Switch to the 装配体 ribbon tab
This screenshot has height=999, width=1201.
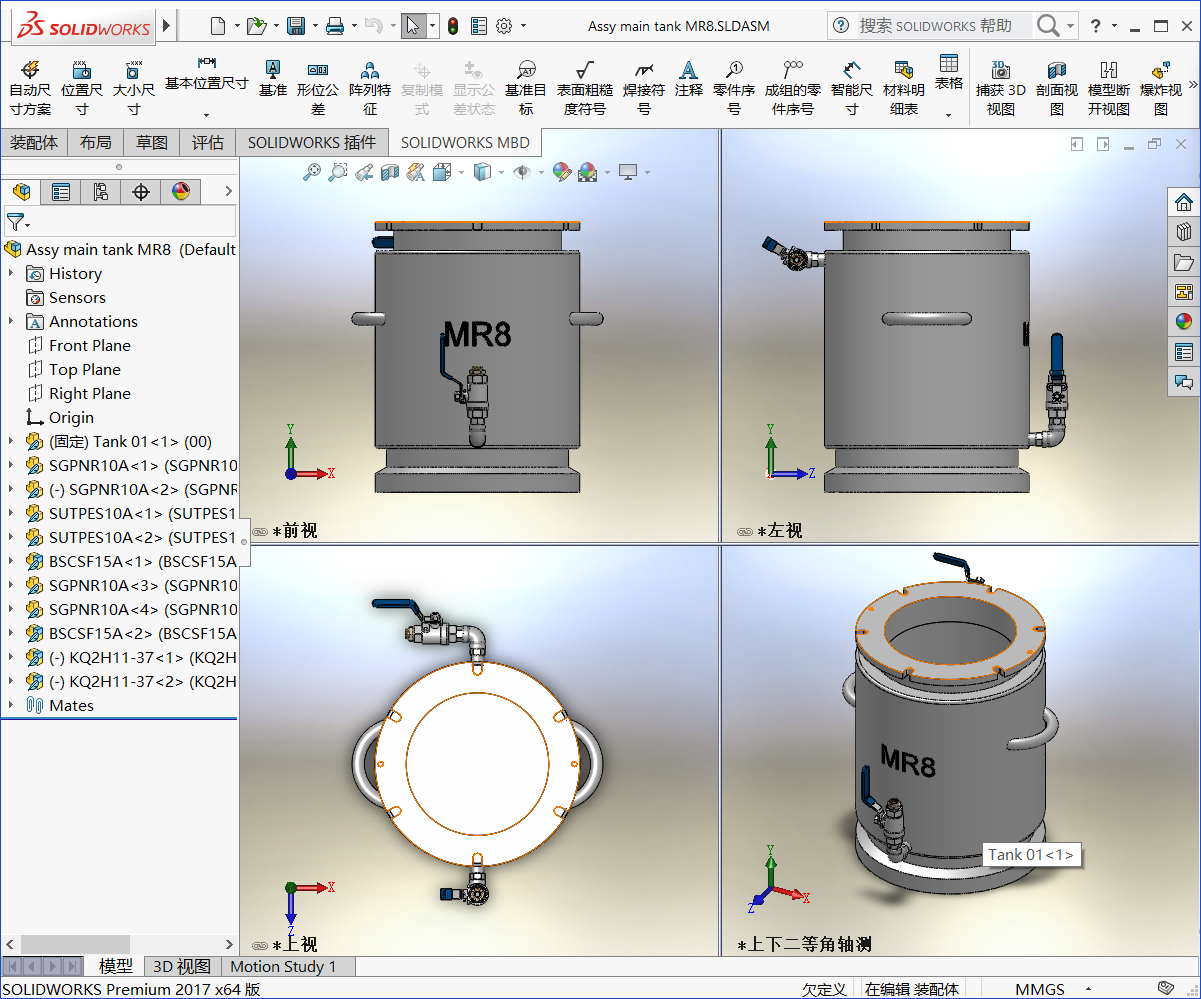pyautogui.click(x=34, y=143)
